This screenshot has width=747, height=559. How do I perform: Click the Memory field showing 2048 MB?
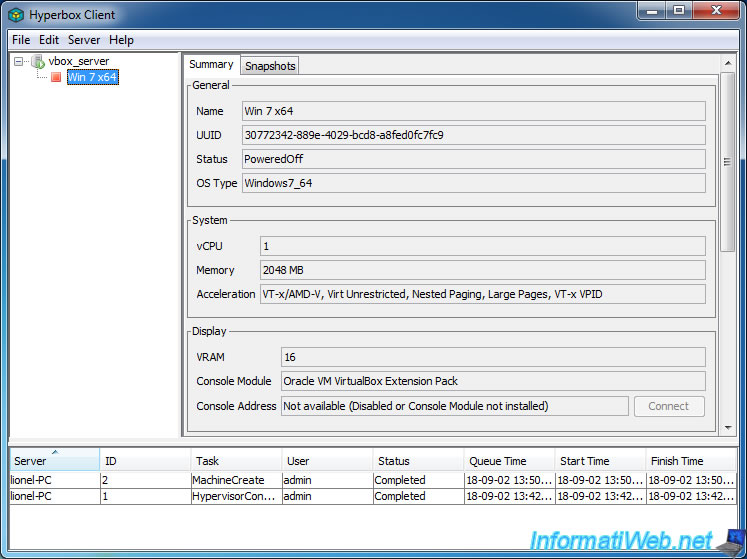tap(483, 270)
